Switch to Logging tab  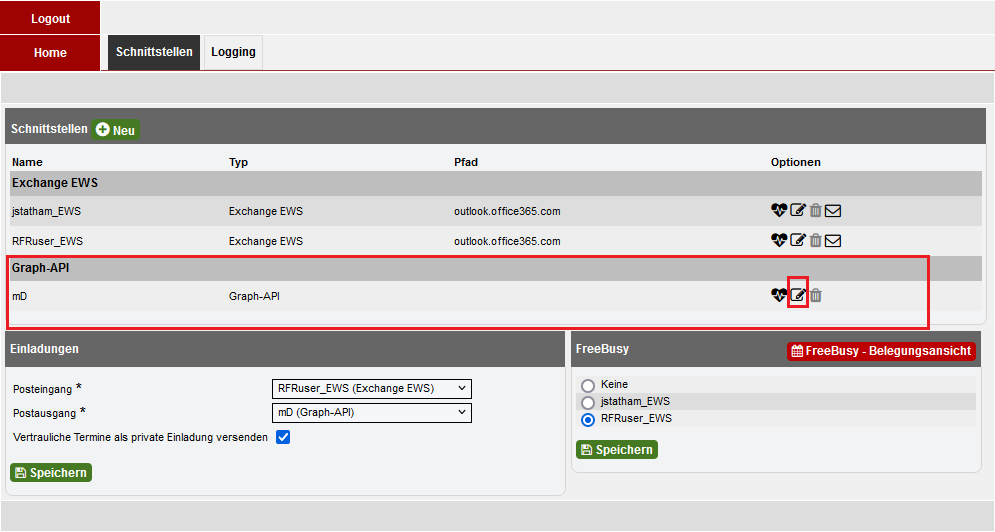point(234,52)
